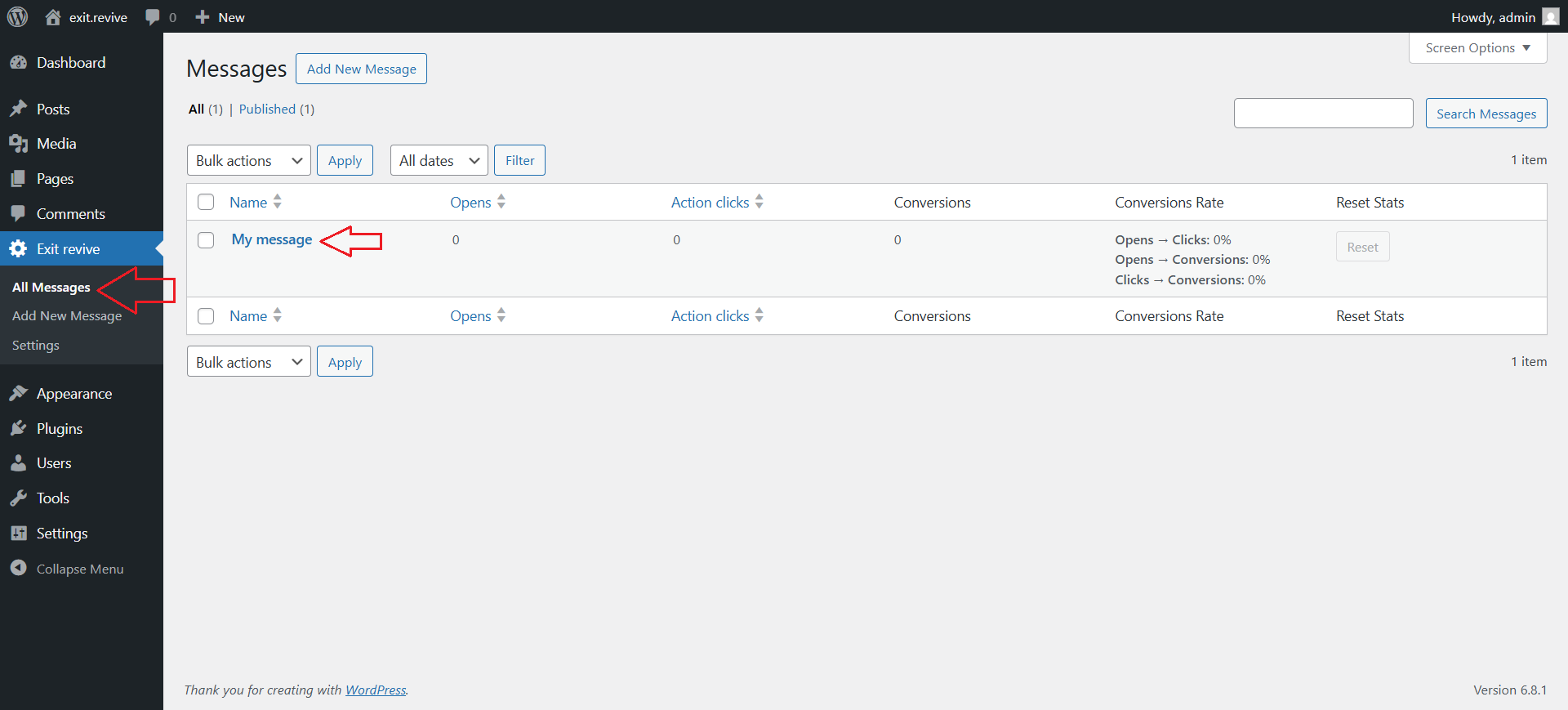Open the site home icon exit.revive
This screenshot has height=710, width=1568.
[54, 17]
